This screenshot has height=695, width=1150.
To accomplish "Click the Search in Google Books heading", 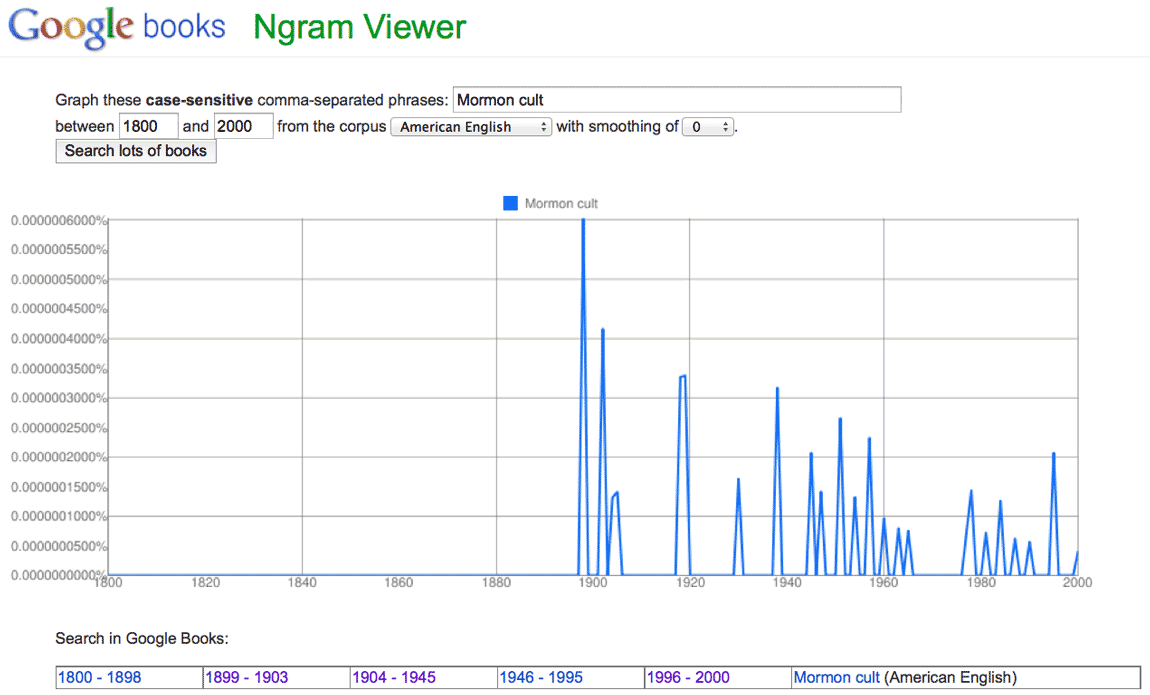I will pos(142,639).
